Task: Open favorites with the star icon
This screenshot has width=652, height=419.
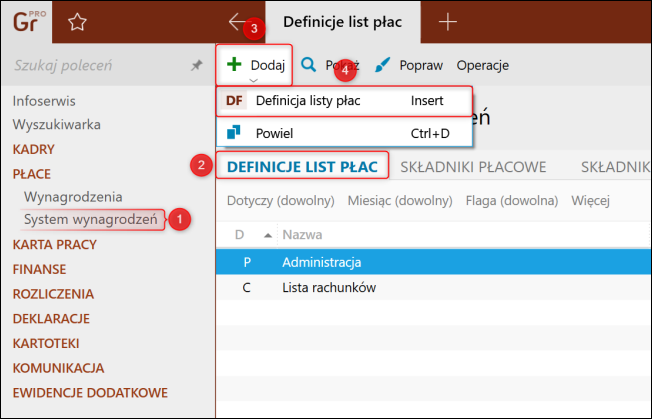Action: coord(77,22)
